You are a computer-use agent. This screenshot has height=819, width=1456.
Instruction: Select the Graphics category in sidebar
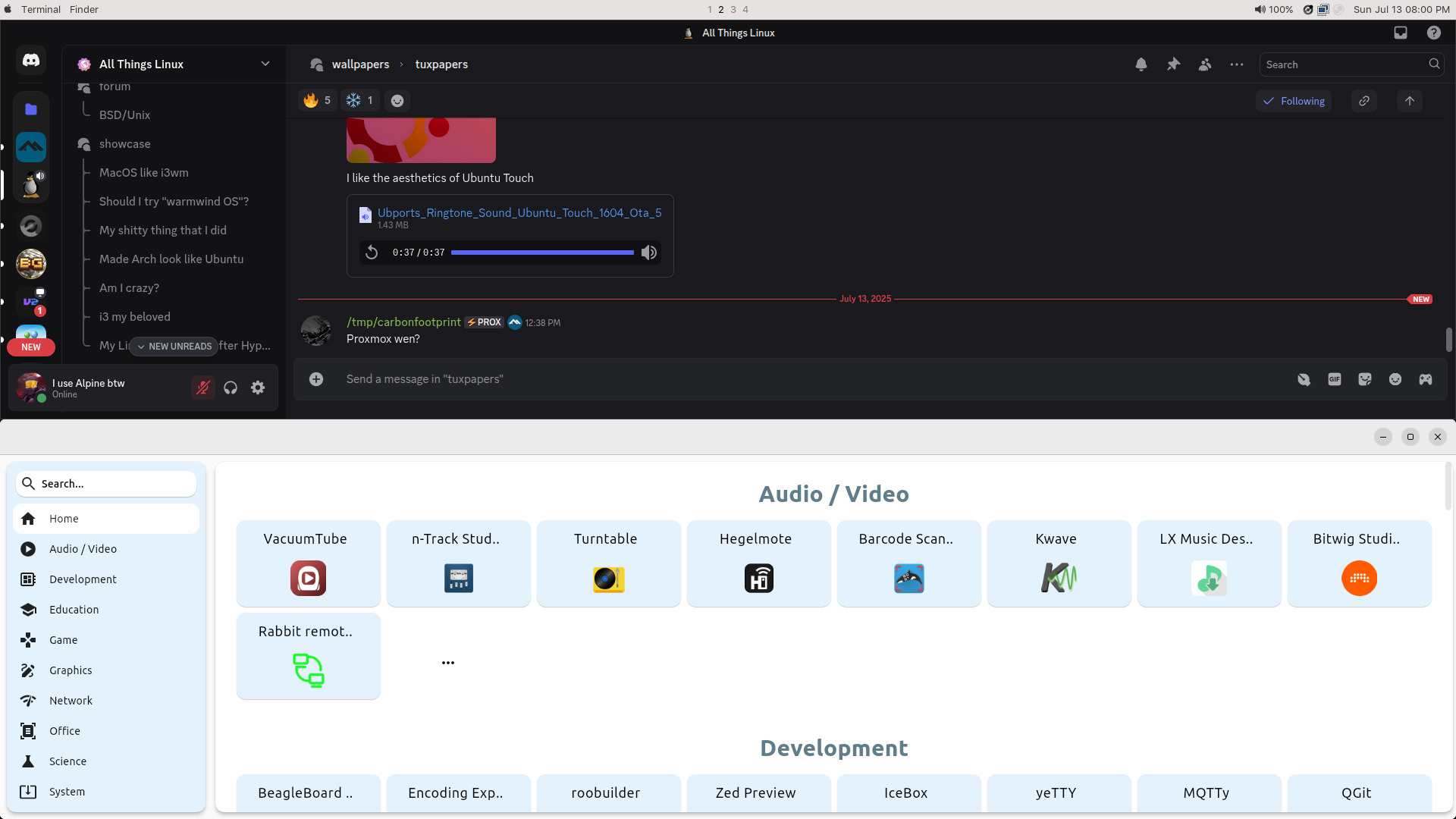click(x=71, y=670)
